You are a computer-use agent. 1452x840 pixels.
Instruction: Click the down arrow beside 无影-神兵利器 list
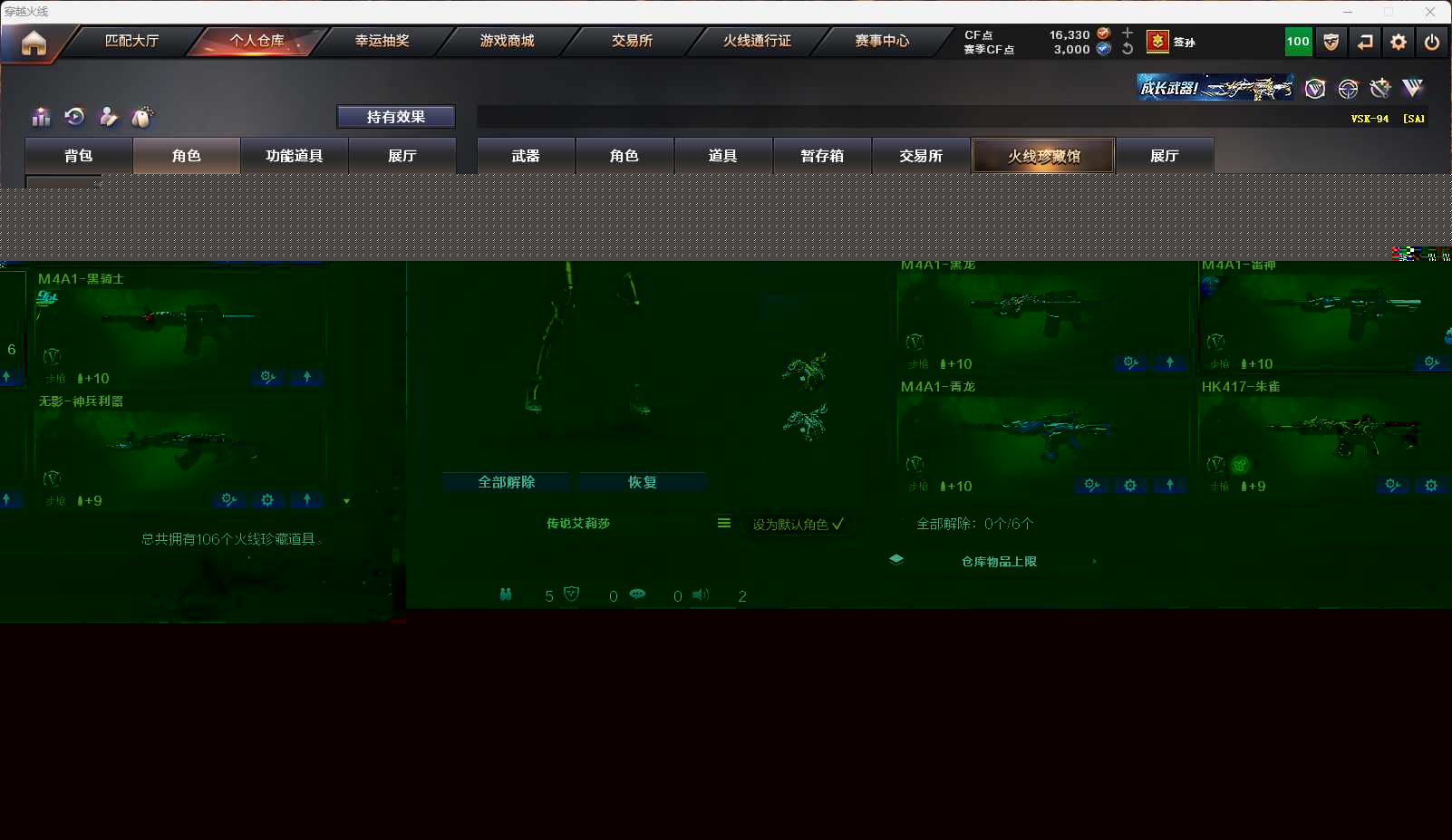(346, 501)
